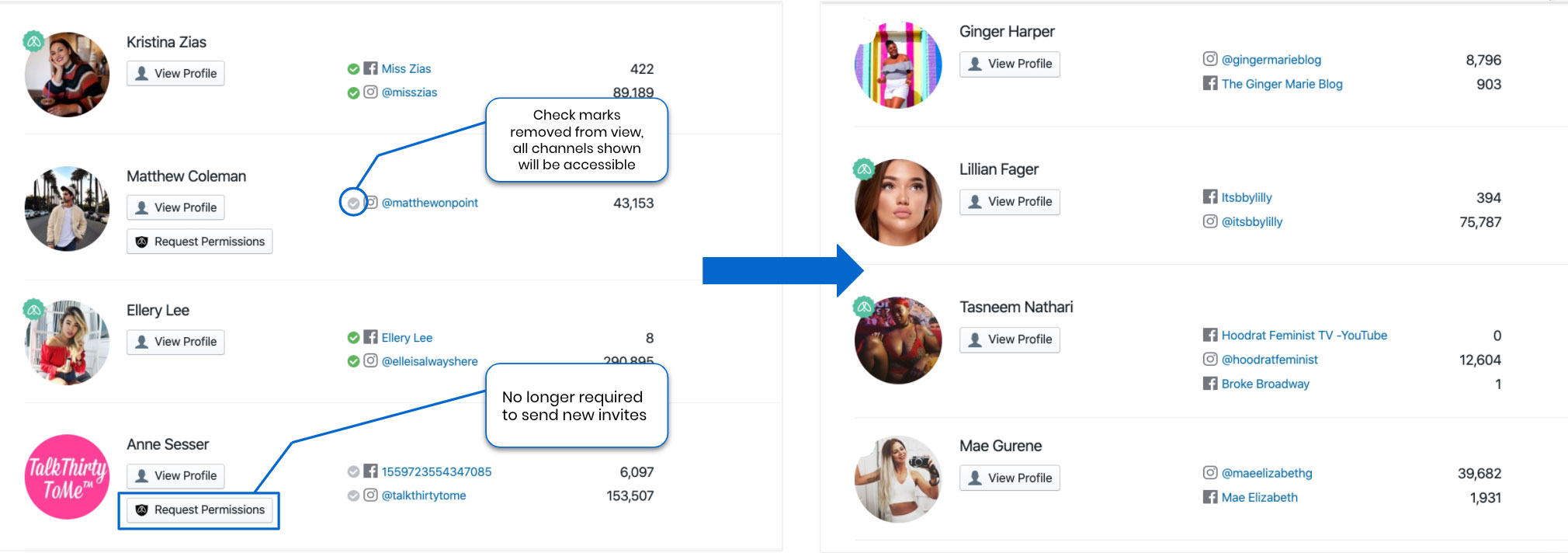Click the Facebook icon beside Miss Zias
The width and height of the screenshot is (1568, 553).
371,68
